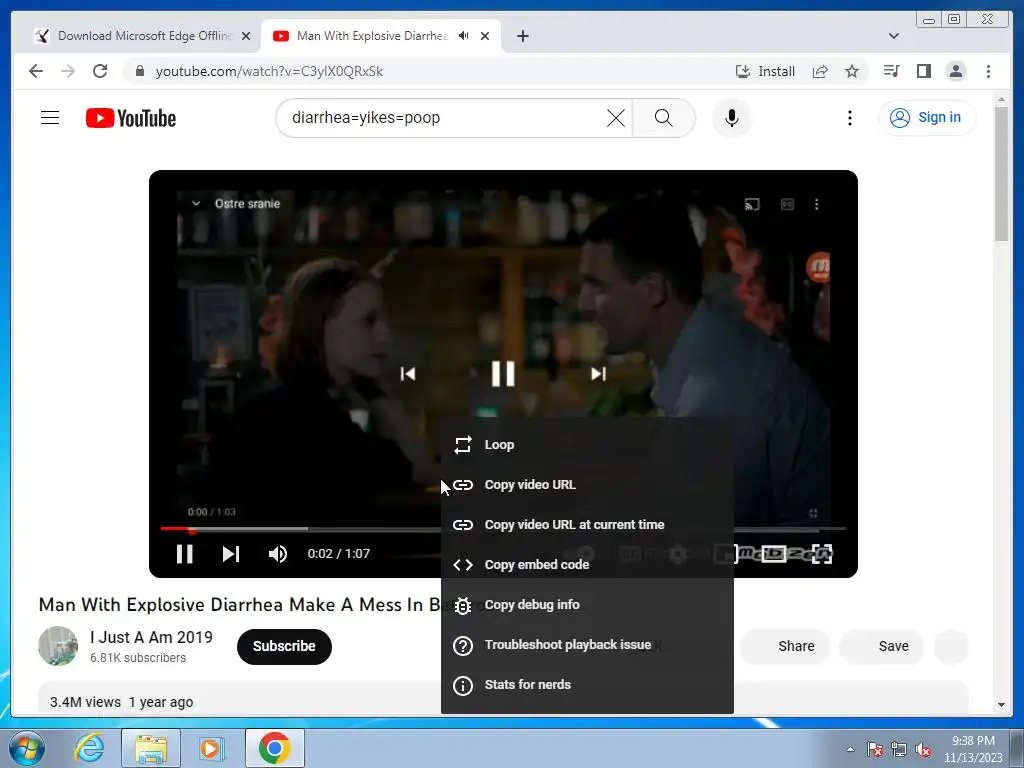
Task: Choose Loop from the context menu
Action: 587,445
